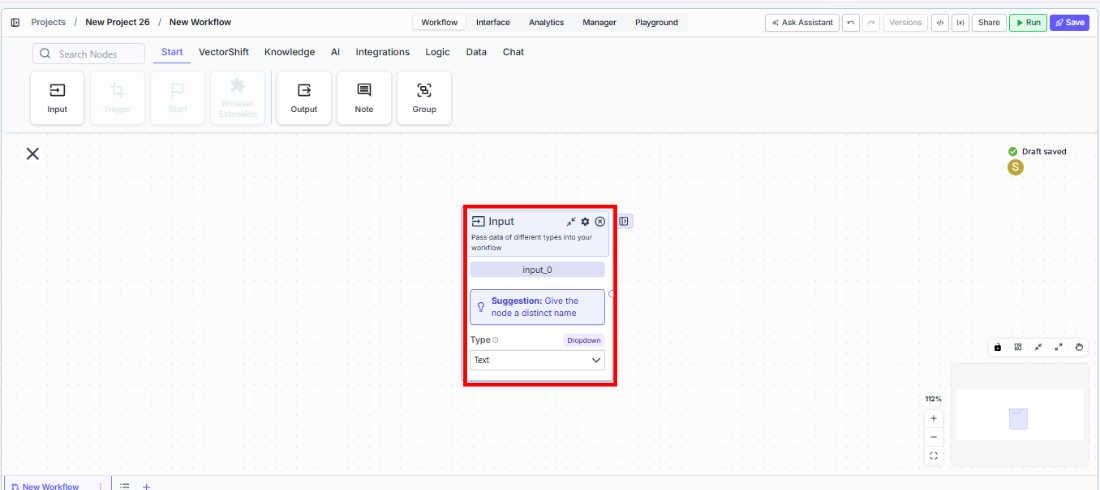Image resolution: width=1100 pixels, height=490 pixels.
Task: Open Input node settings gear
Action: pyautogui.click(x=585, y=221)
